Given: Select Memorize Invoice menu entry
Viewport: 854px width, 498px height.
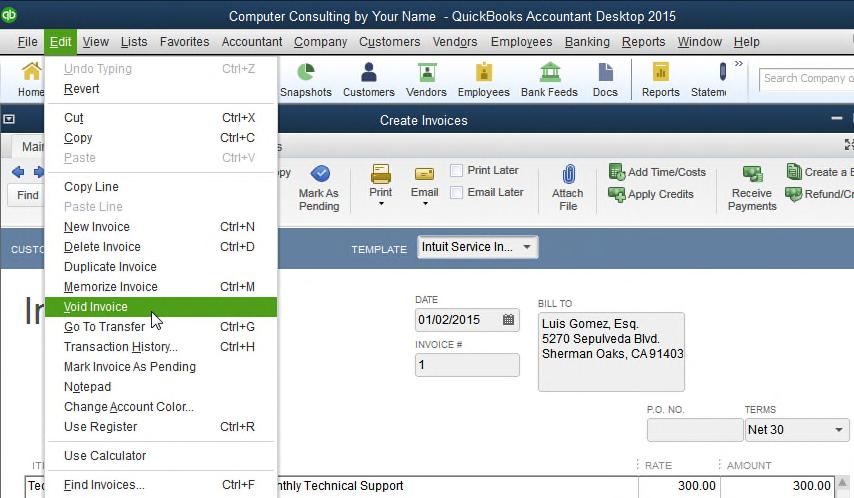Looking at the screenshot, I should [x=161, y=287].
